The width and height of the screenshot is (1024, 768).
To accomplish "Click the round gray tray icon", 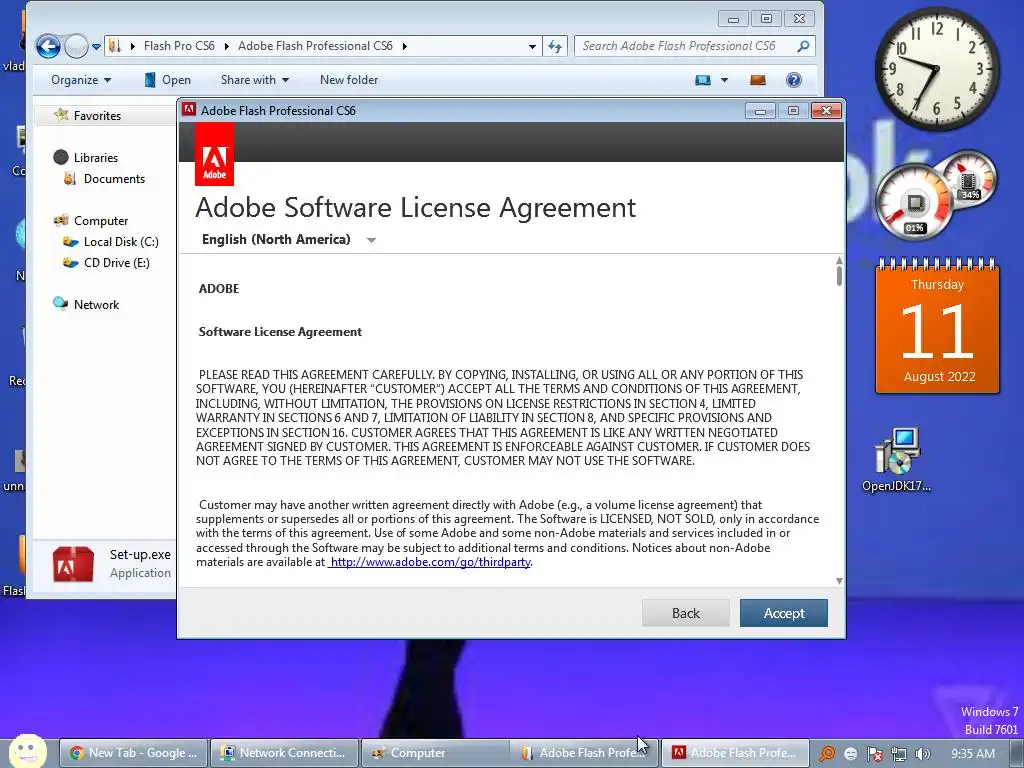I will pyautogui.click(x=850, y=754).
